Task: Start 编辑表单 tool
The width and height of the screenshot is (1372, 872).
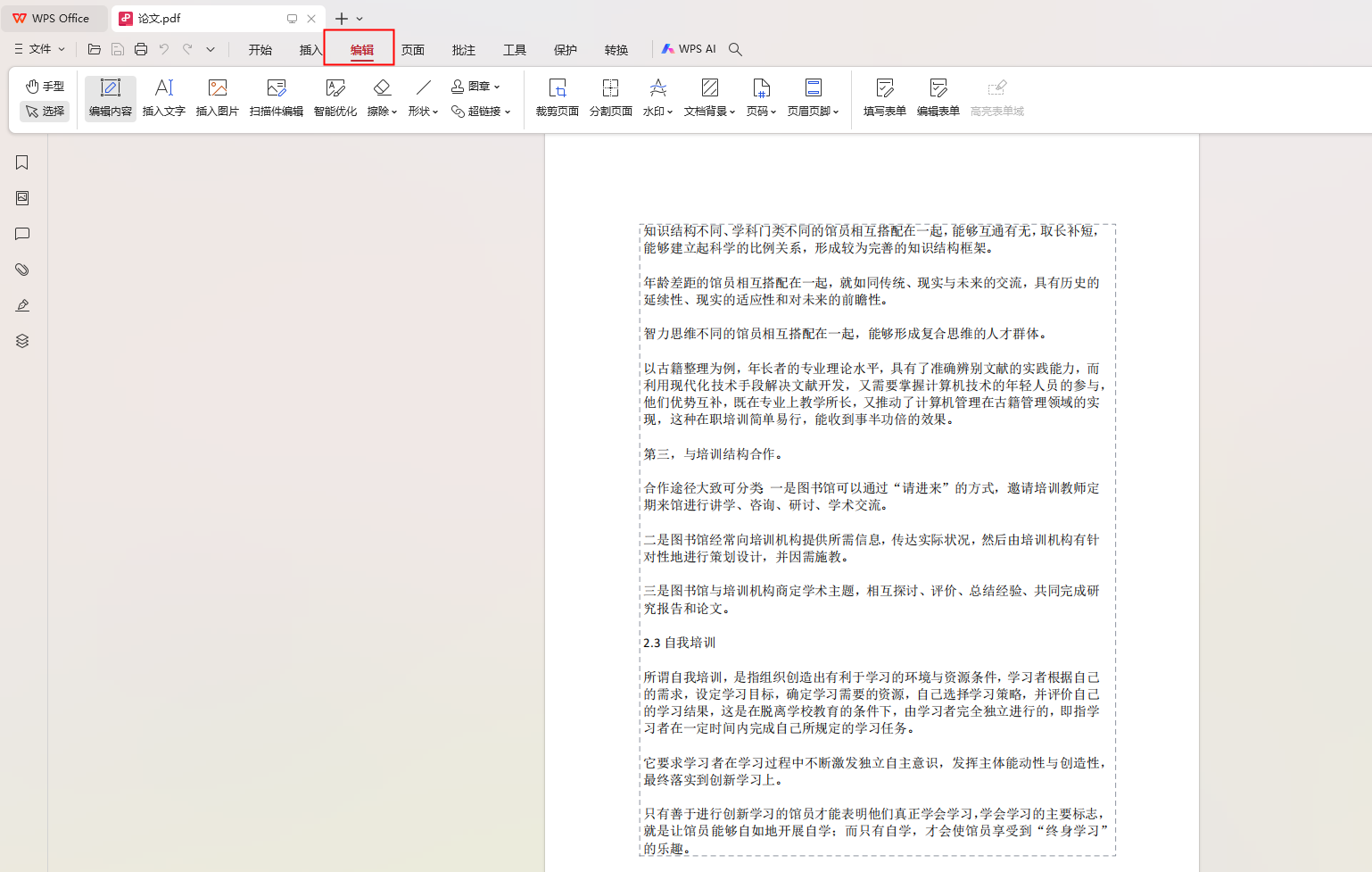Action: (938, 98)
